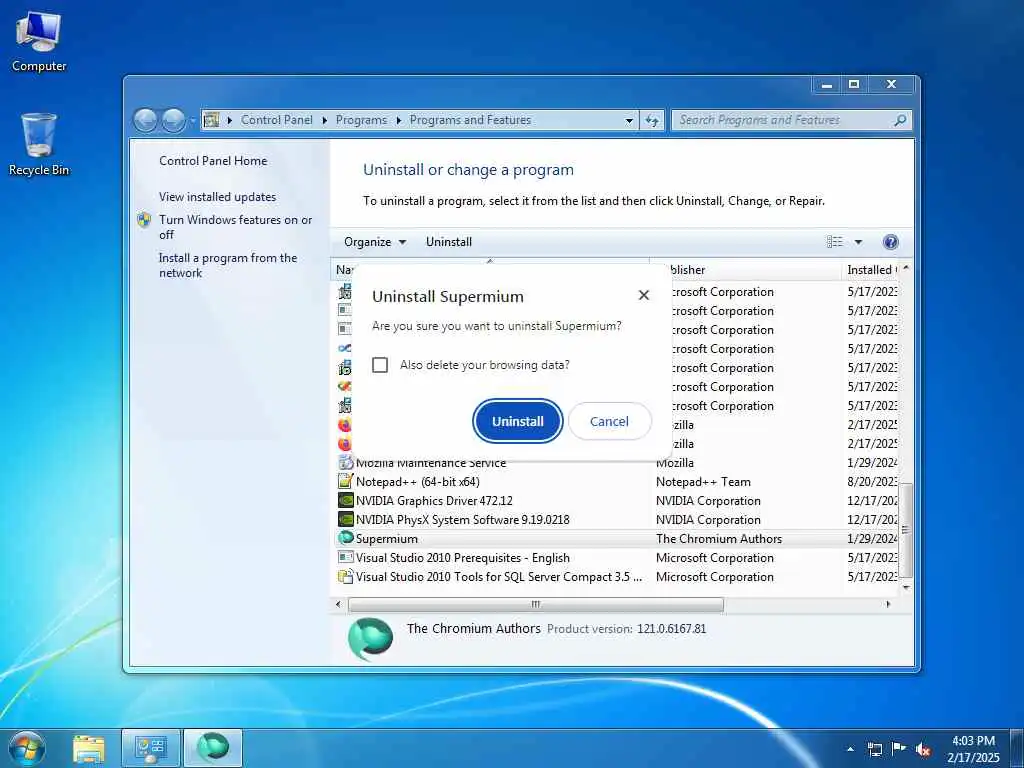Click the search magnifier icon

pos(900,120)
